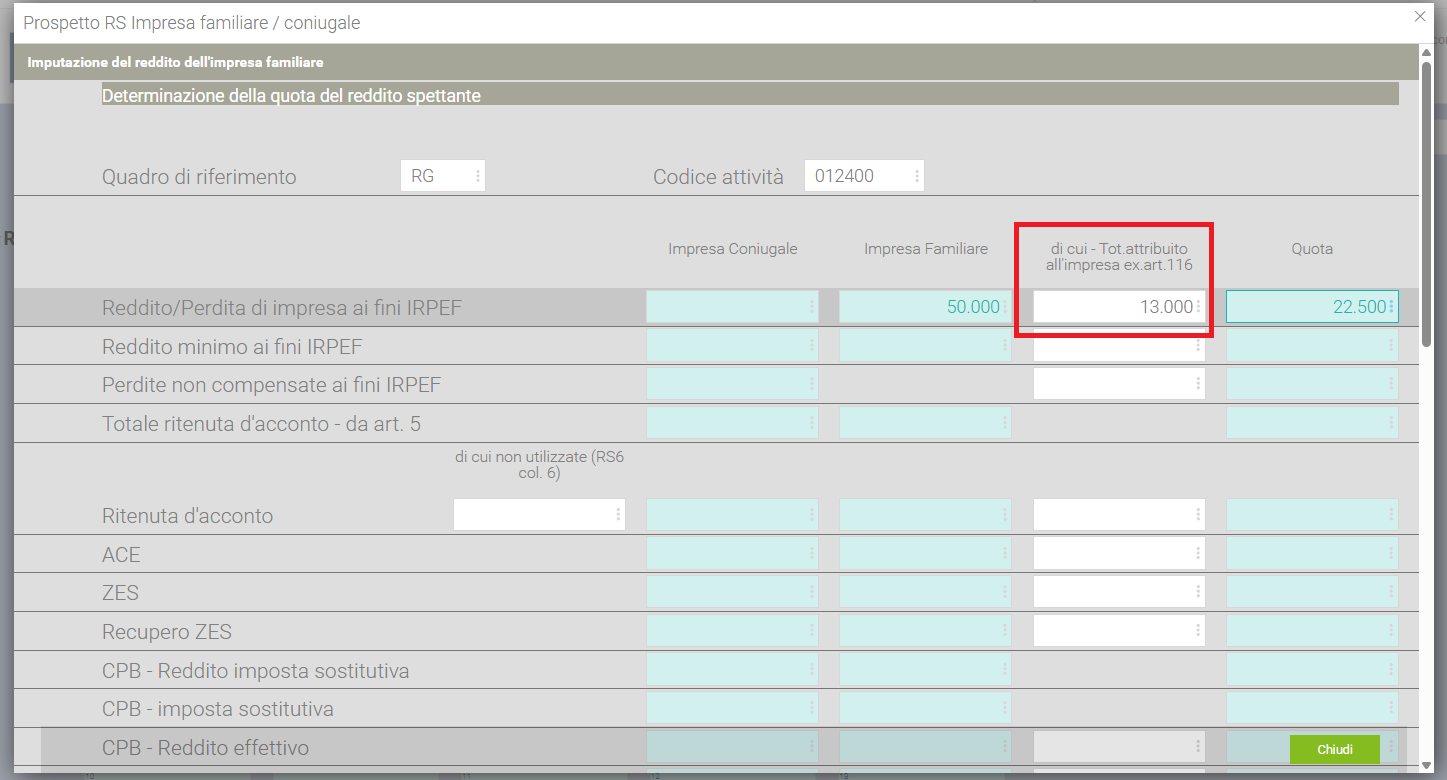Image resolution: width=1447 pixels, height=780 pixels.
Task: Open the Quadro di riferimento RG field
Action: 443,176
